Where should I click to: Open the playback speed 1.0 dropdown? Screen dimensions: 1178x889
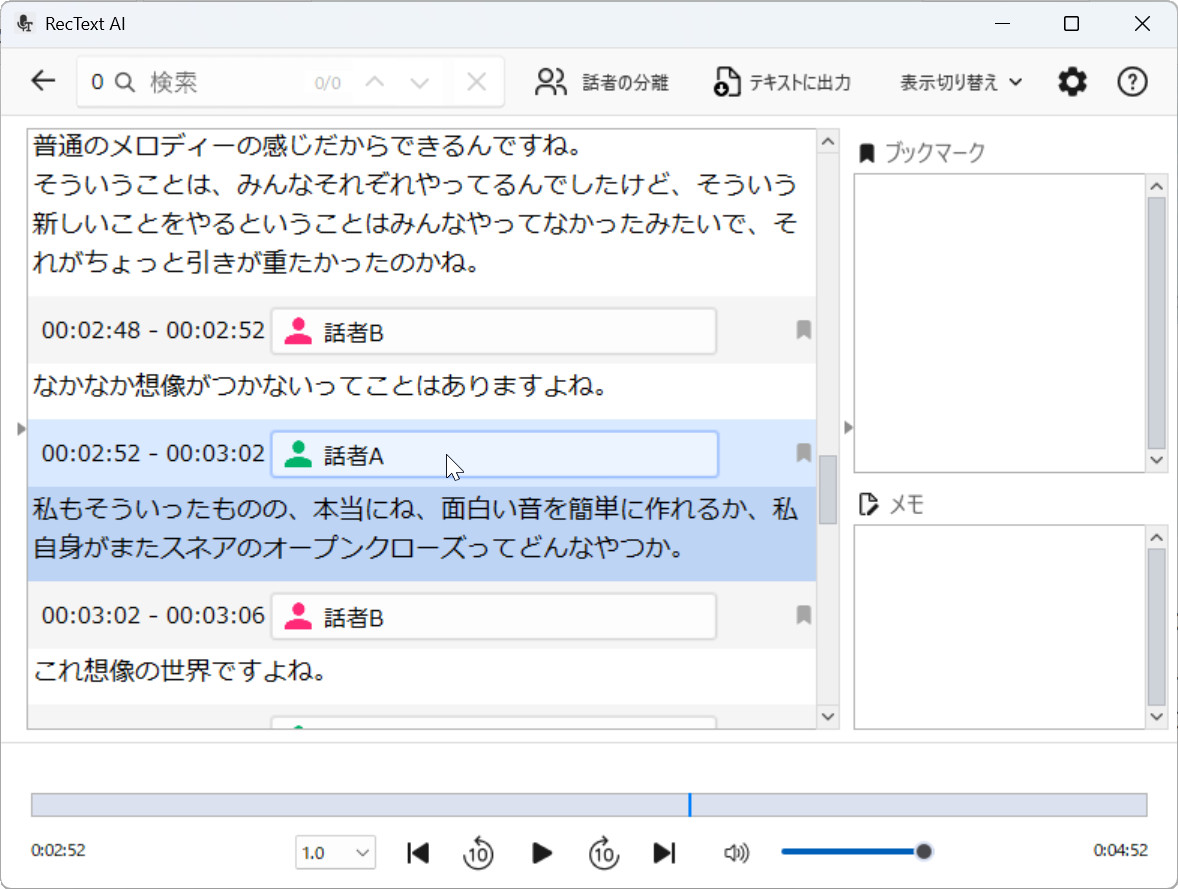(335, 852)
